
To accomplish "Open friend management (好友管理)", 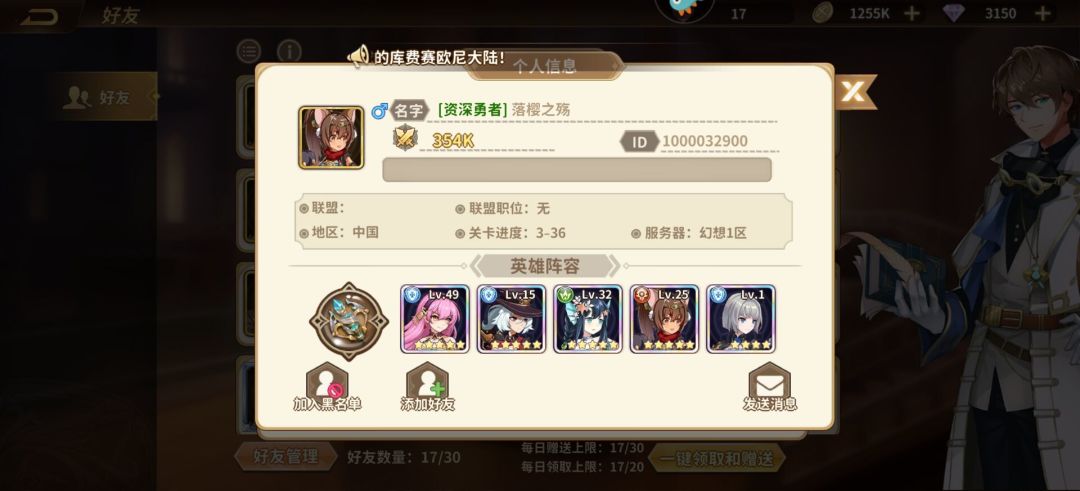I will coord(285,457).
